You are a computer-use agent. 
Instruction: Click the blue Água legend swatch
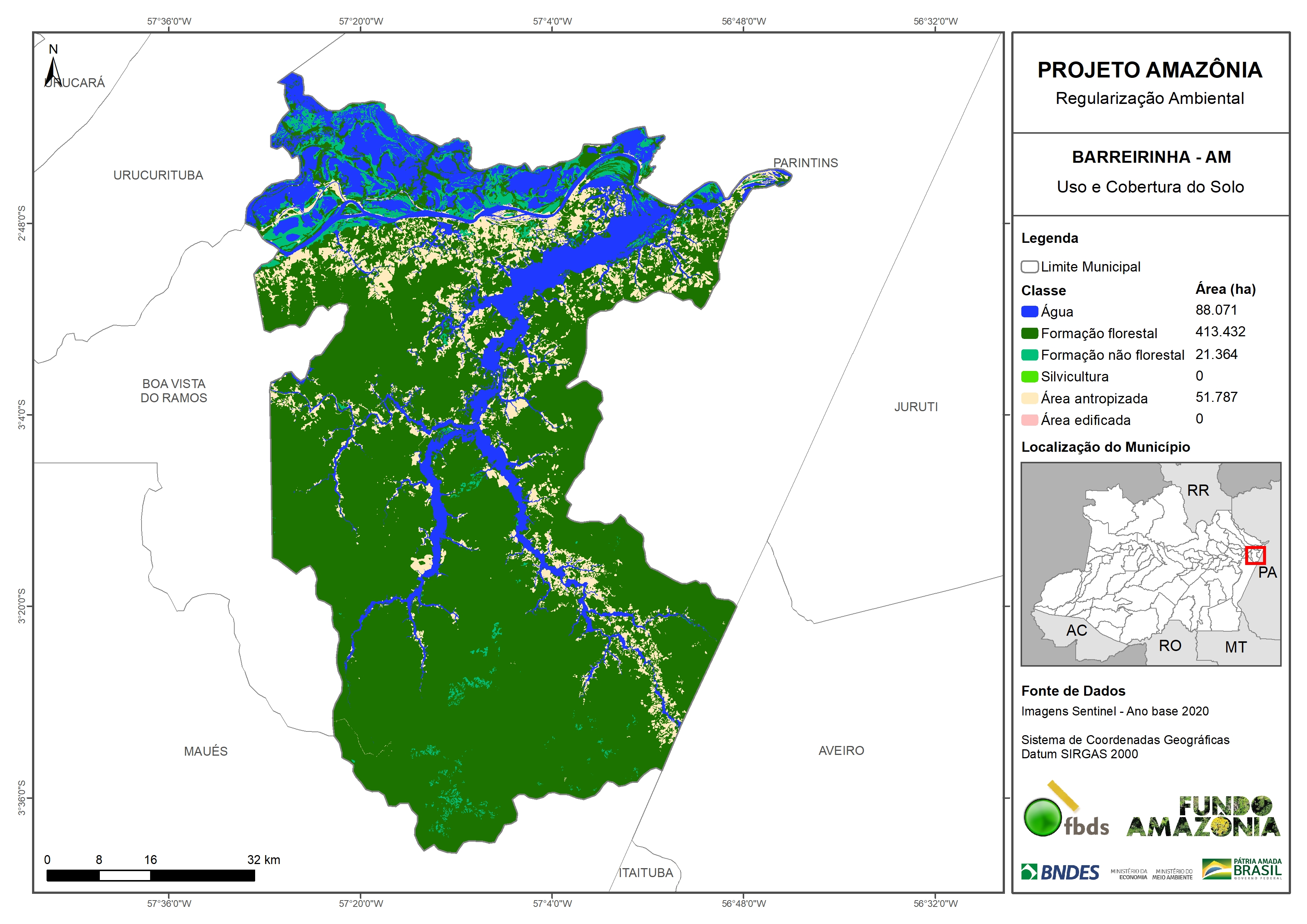point(1029,311)
